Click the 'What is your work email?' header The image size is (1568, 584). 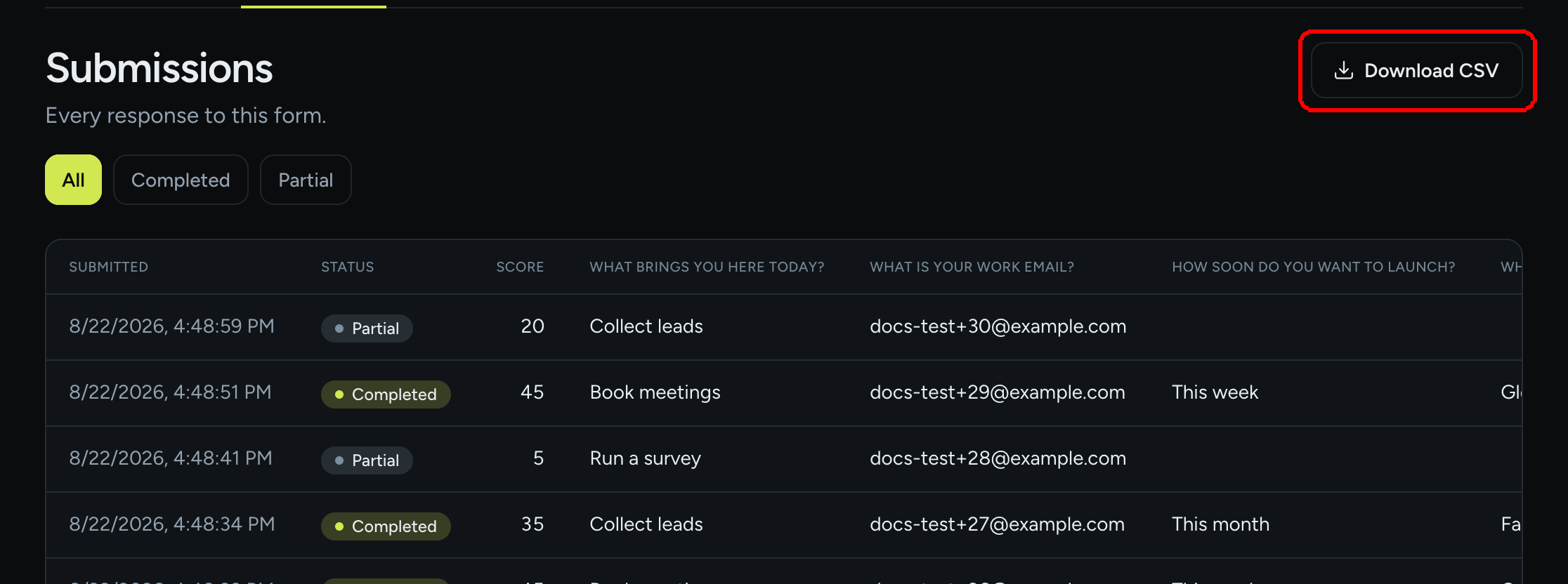972,267
